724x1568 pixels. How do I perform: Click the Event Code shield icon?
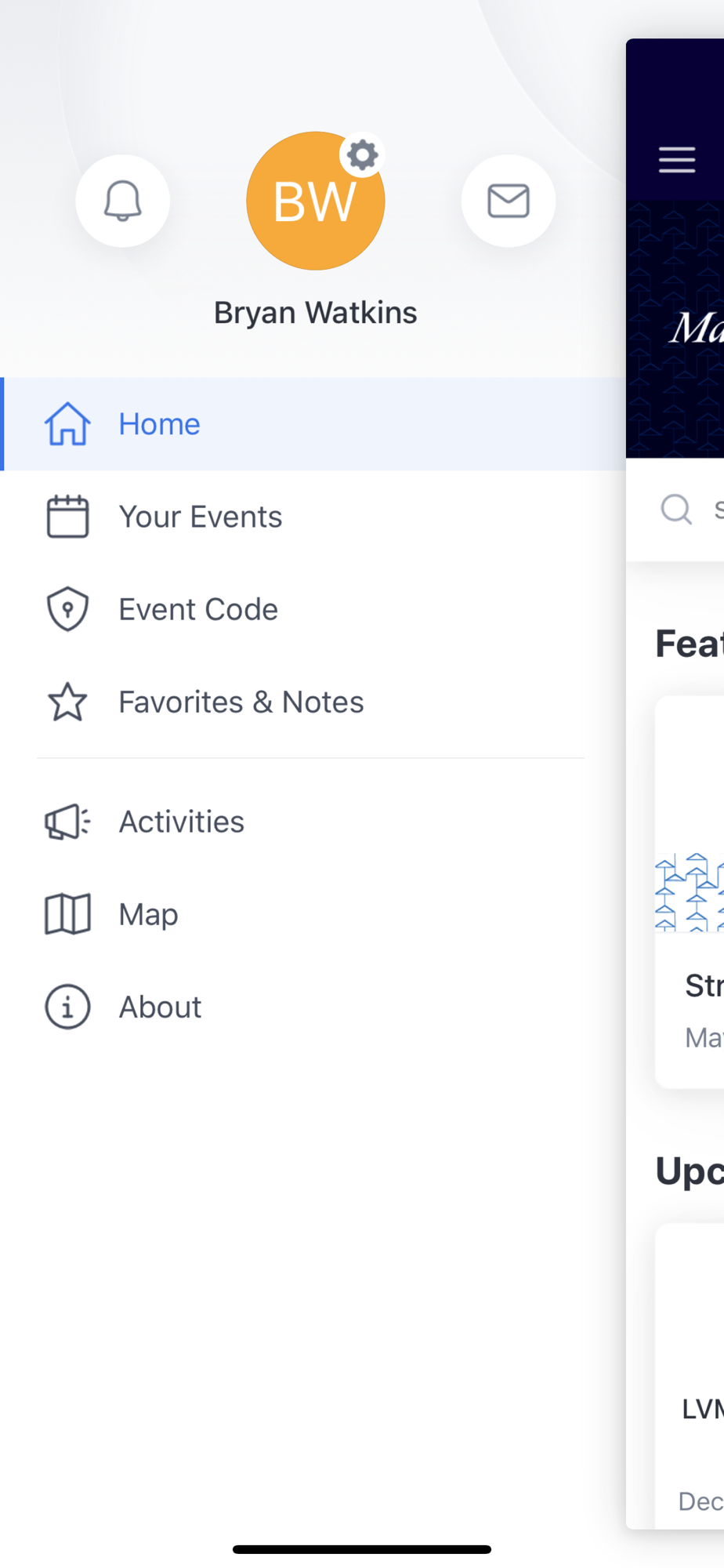pos(67,609)
